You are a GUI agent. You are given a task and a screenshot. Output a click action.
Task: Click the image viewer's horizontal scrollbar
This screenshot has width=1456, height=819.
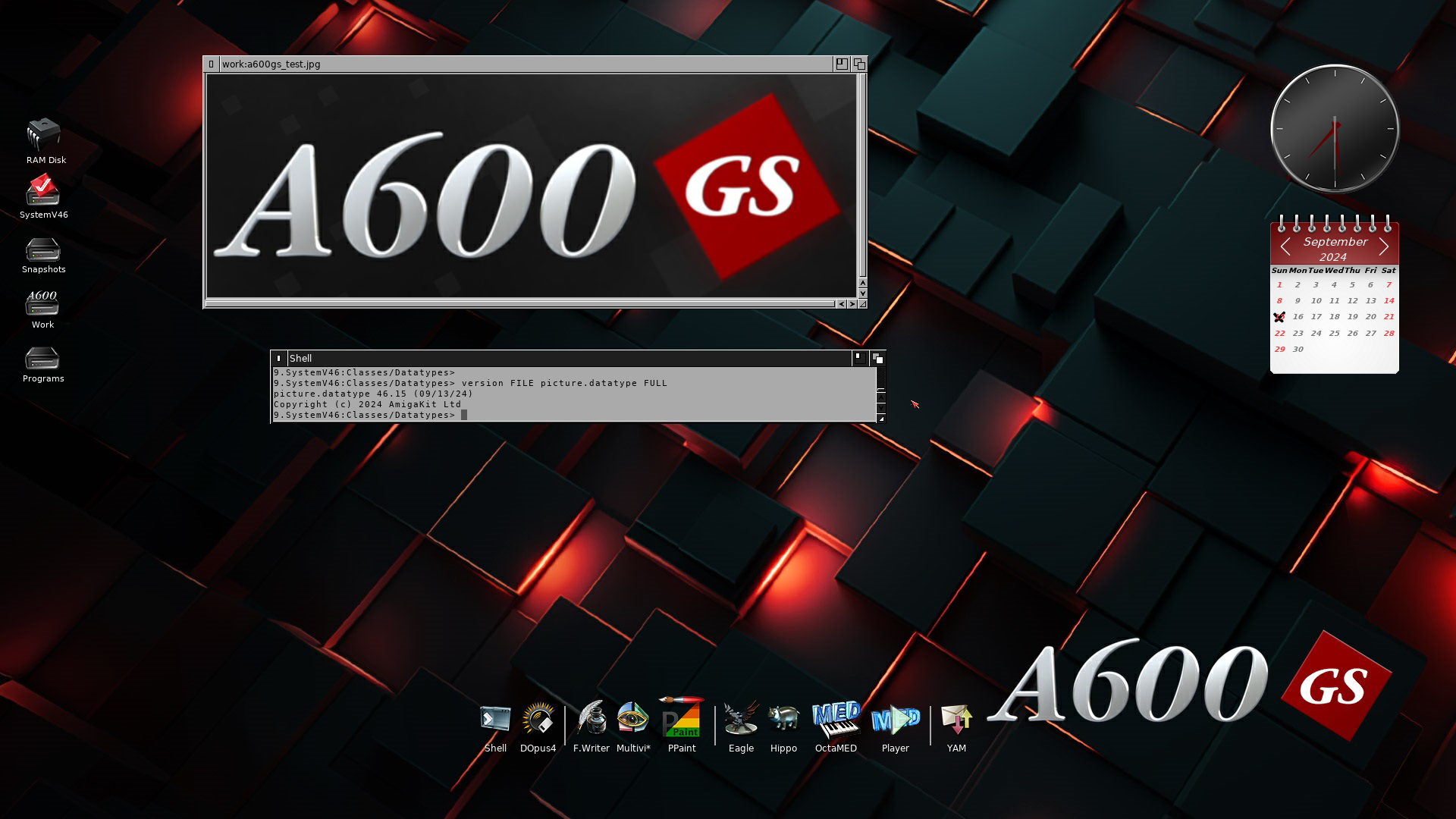pos(520,304)
